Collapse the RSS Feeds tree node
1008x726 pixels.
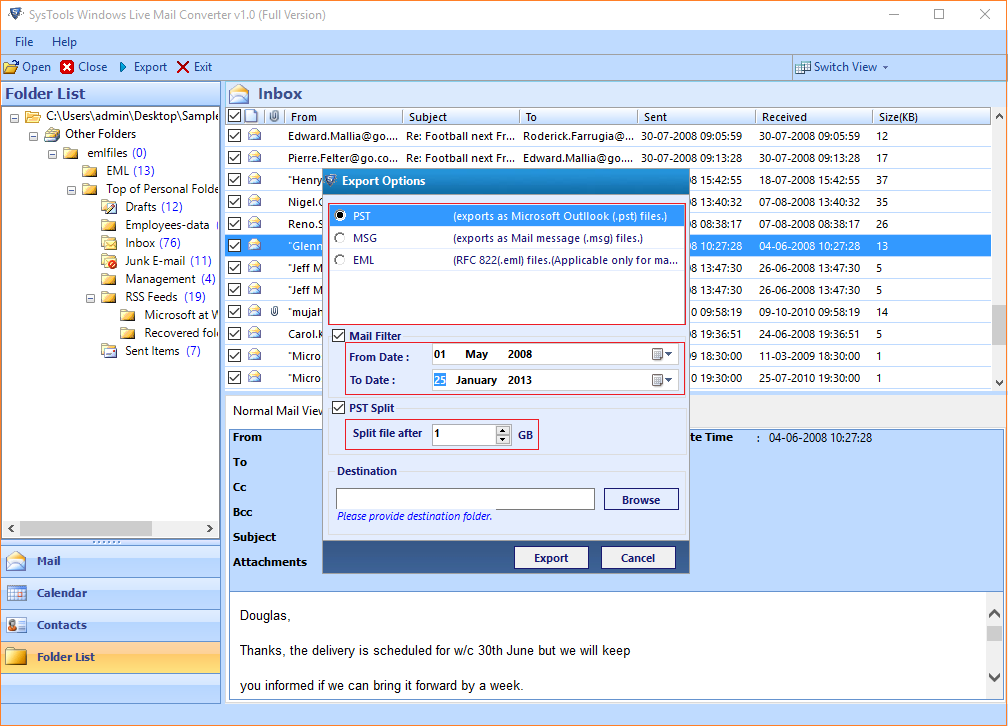point(91,298)
